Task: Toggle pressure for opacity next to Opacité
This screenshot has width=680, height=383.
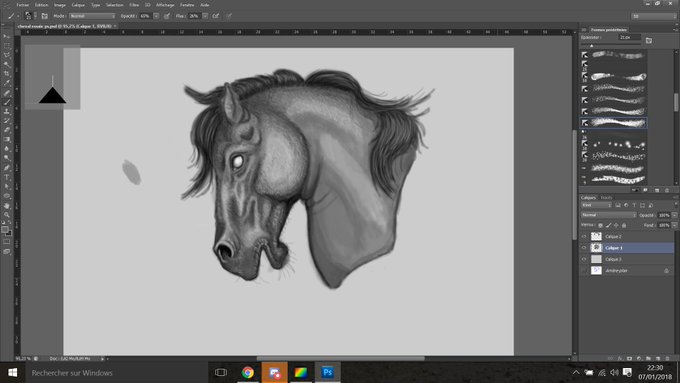Action: pos(167,16)
